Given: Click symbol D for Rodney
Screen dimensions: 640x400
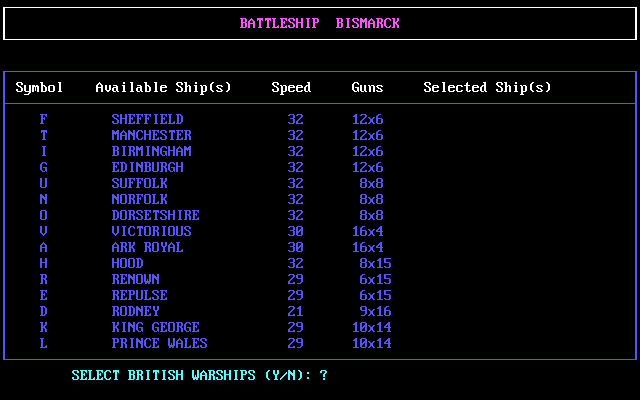Looking at the screenshot, I should (43, 311).
